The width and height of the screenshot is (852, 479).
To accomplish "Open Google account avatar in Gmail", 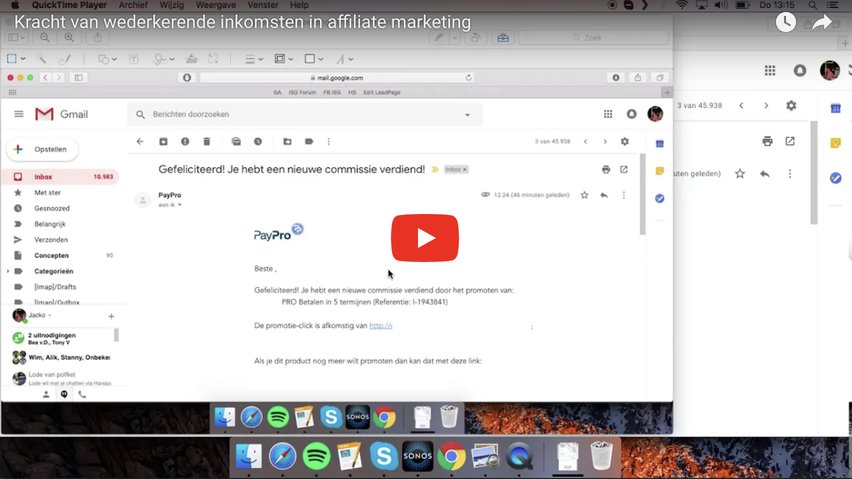I will 655,114.
